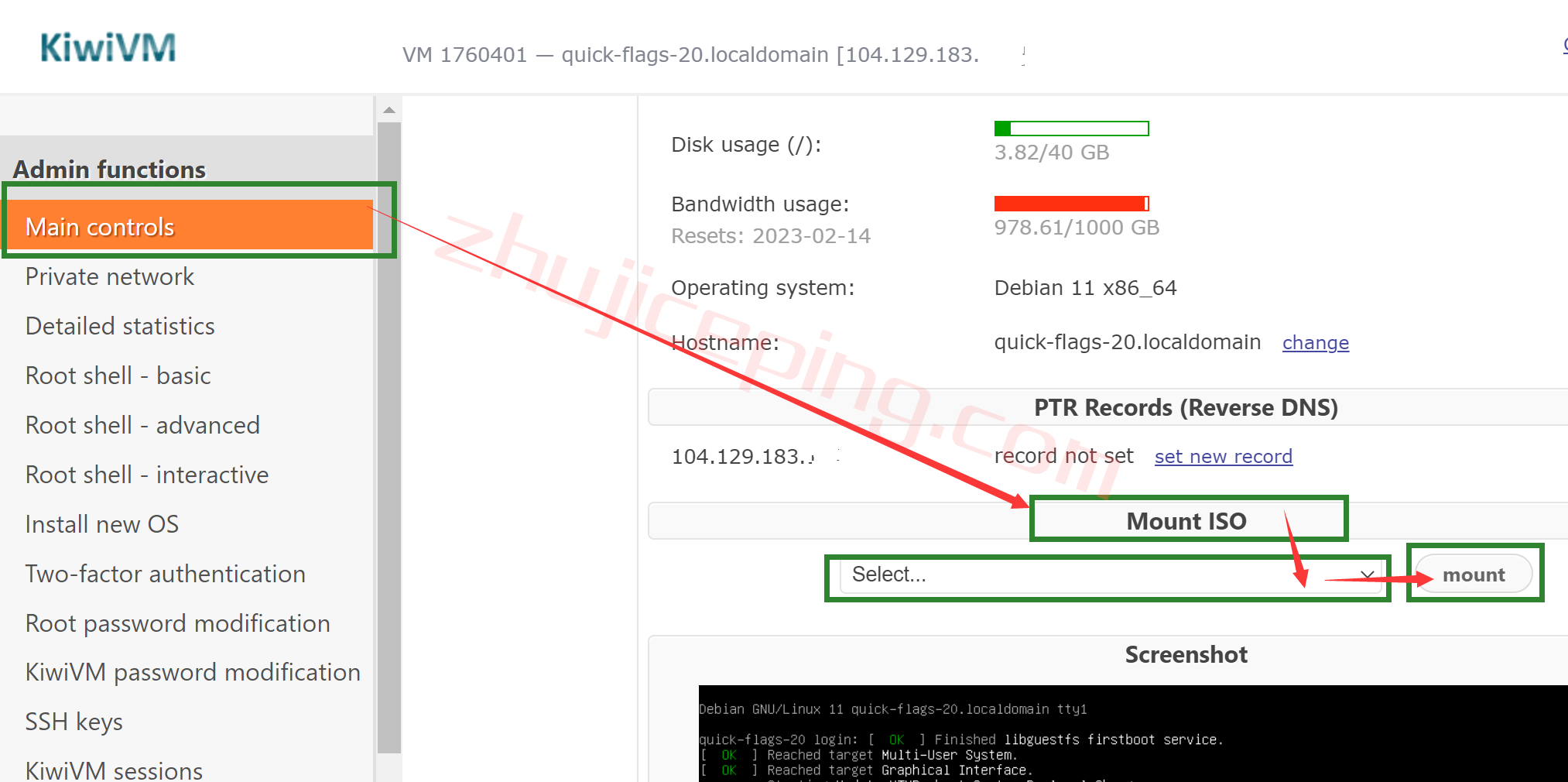
Task: Open KiwiVM sessions page
Action: (x=114, y=770)
